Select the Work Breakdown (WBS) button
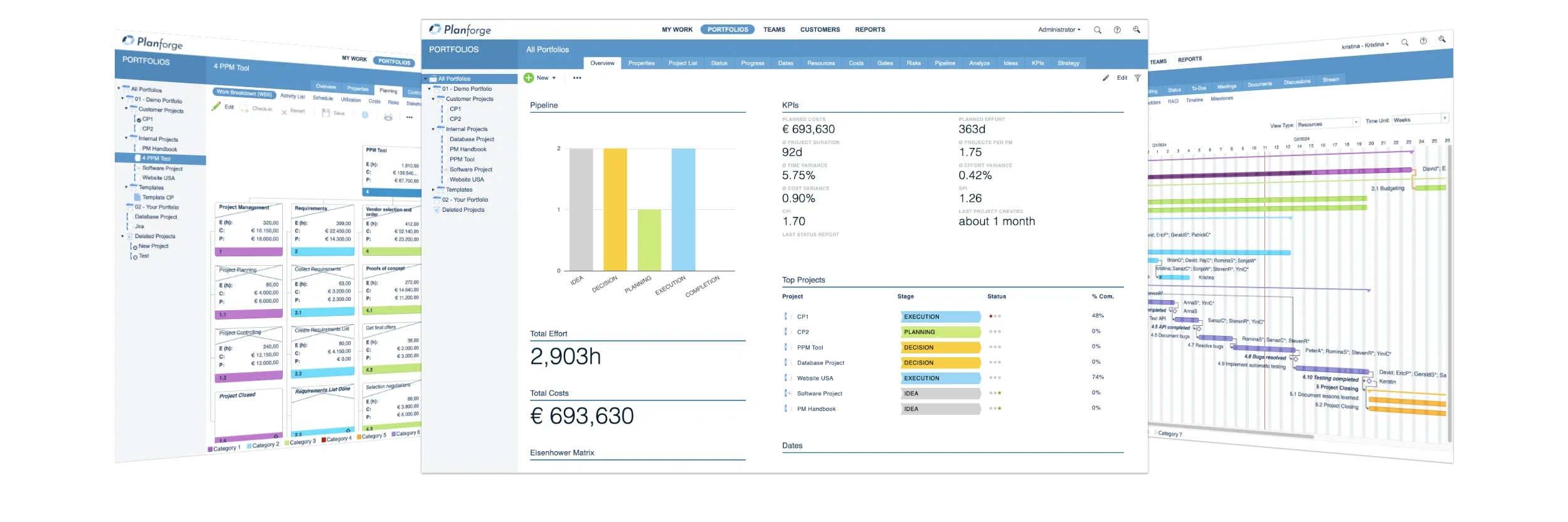 tap(244, 93)
